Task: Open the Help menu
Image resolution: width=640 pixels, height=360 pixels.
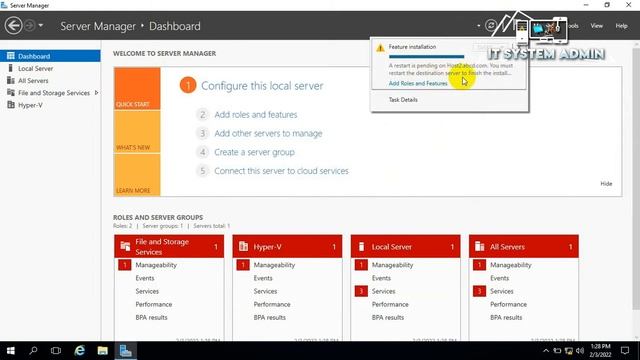Action: [x=621, y=26]
